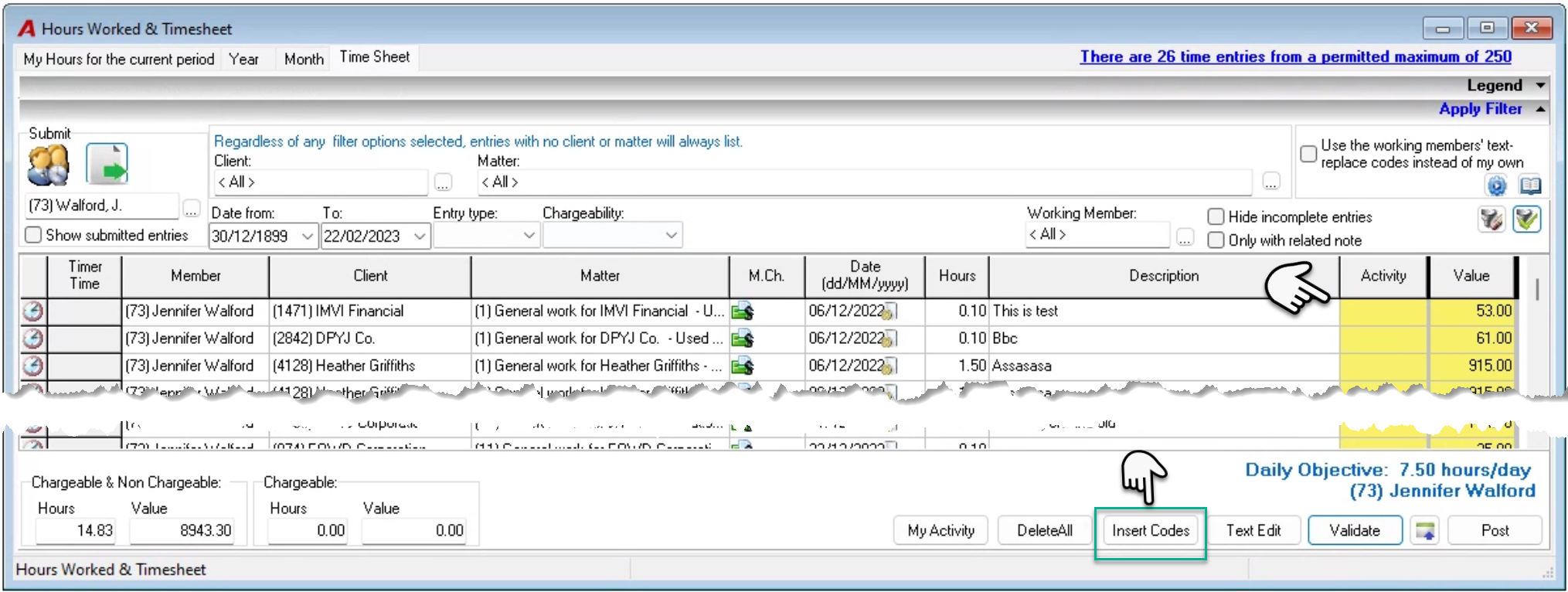The height and width of the screenshot is (592, 1568).
Task: Switch to My Hours for the current period tab
Action: [119, 60]
